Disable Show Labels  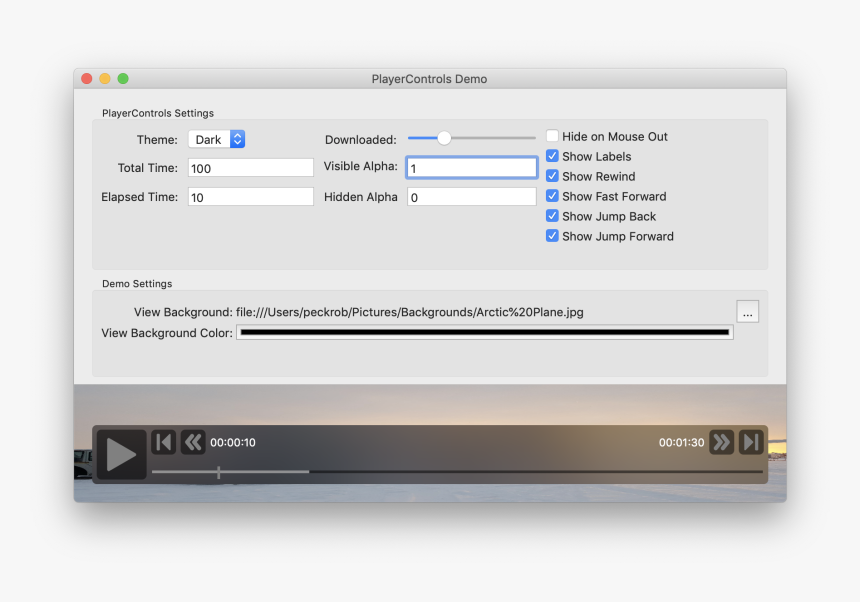click(x=552, y=156)
